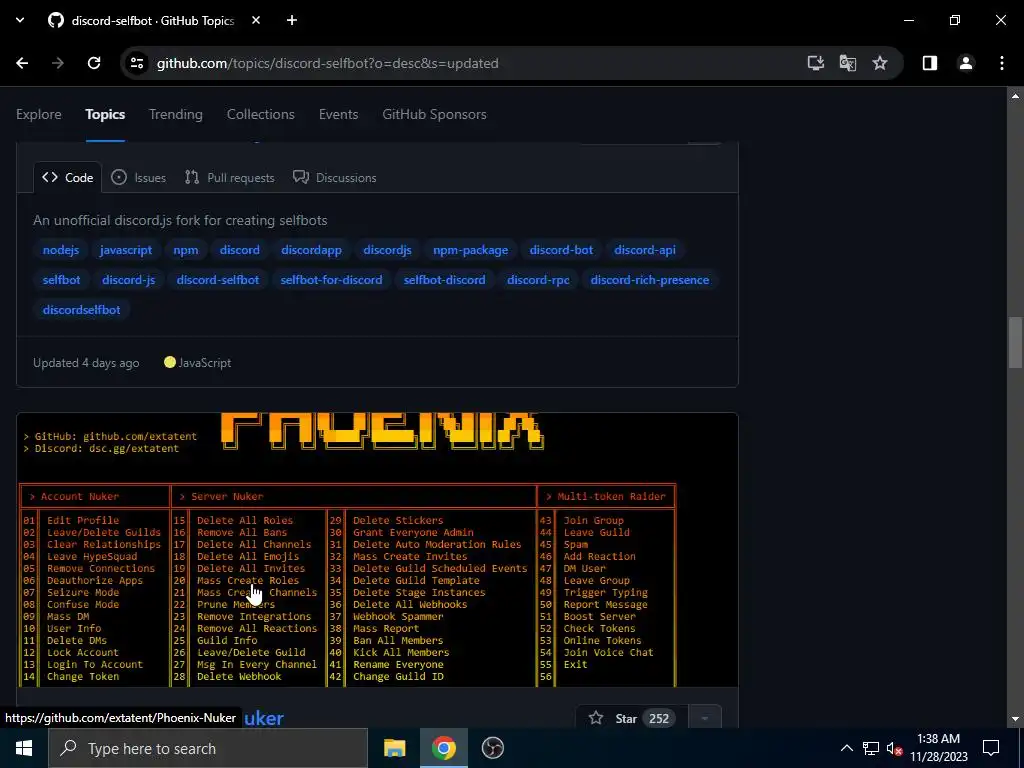1024x768 pixels.
Task: Open the discordapp topic tag
Action: coord(312,250)
